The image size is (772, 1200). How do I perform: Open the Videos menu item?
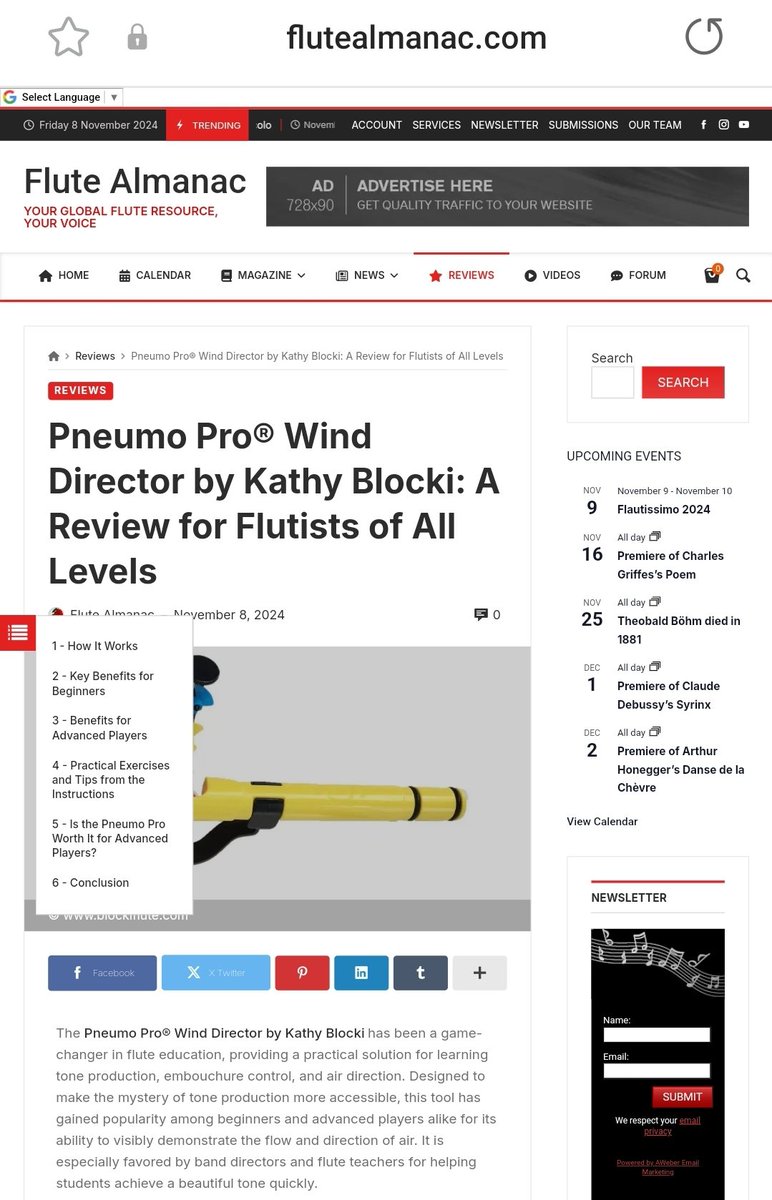(x=552, y=275)
